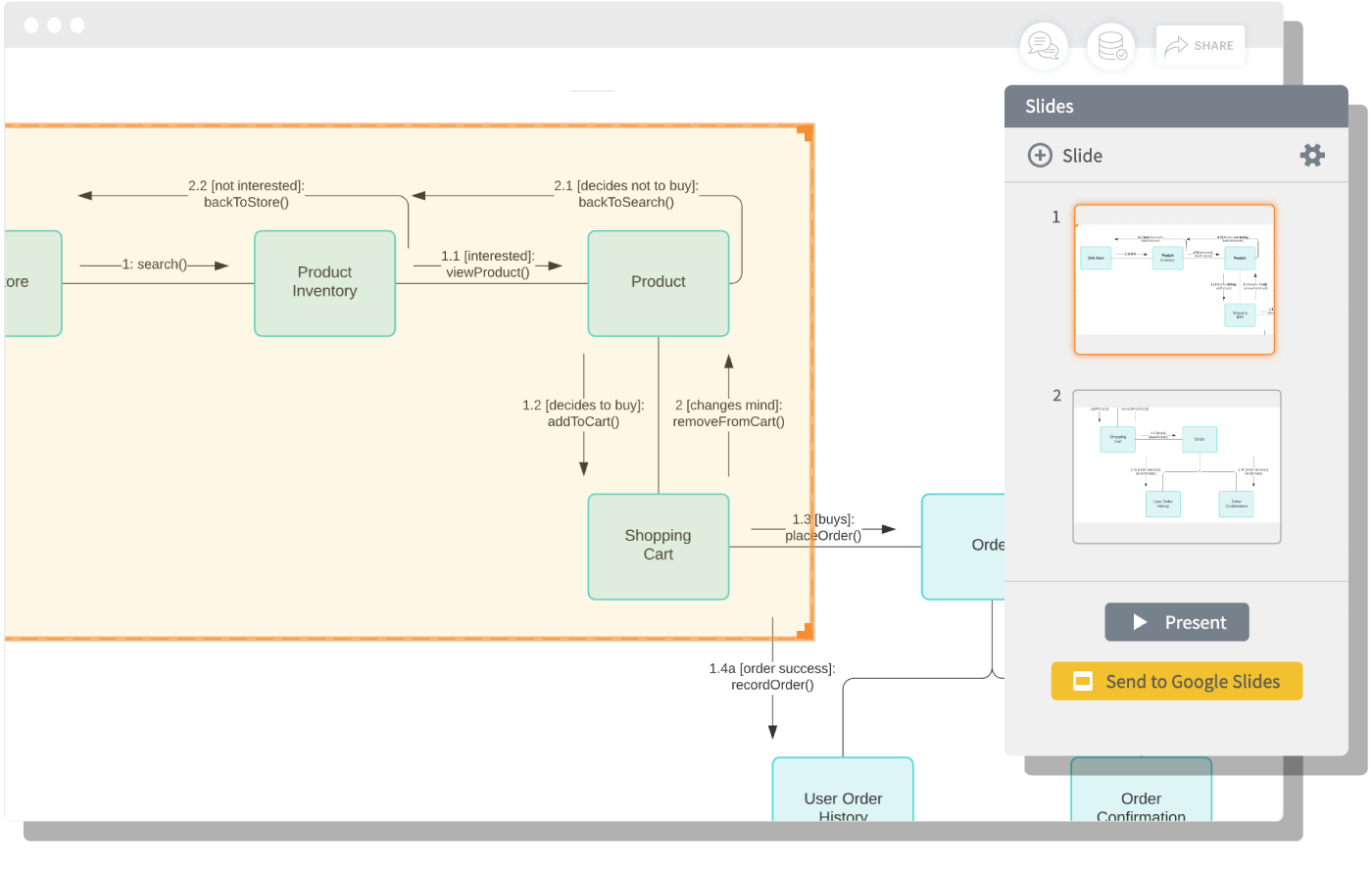Click Send to Google Slides button
1372x870 pixels.
click(1177, 681)
